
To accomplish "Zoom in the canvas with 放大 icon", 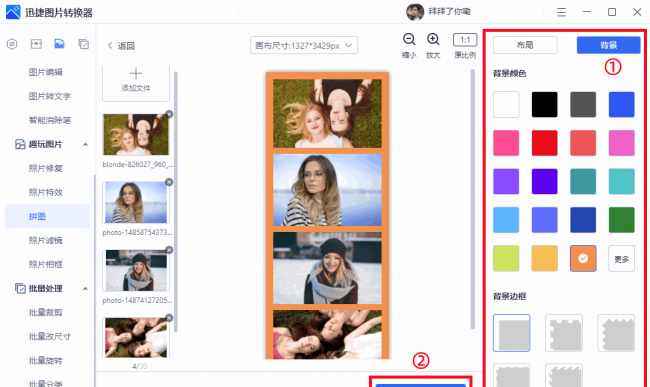I will coord(433,39).
